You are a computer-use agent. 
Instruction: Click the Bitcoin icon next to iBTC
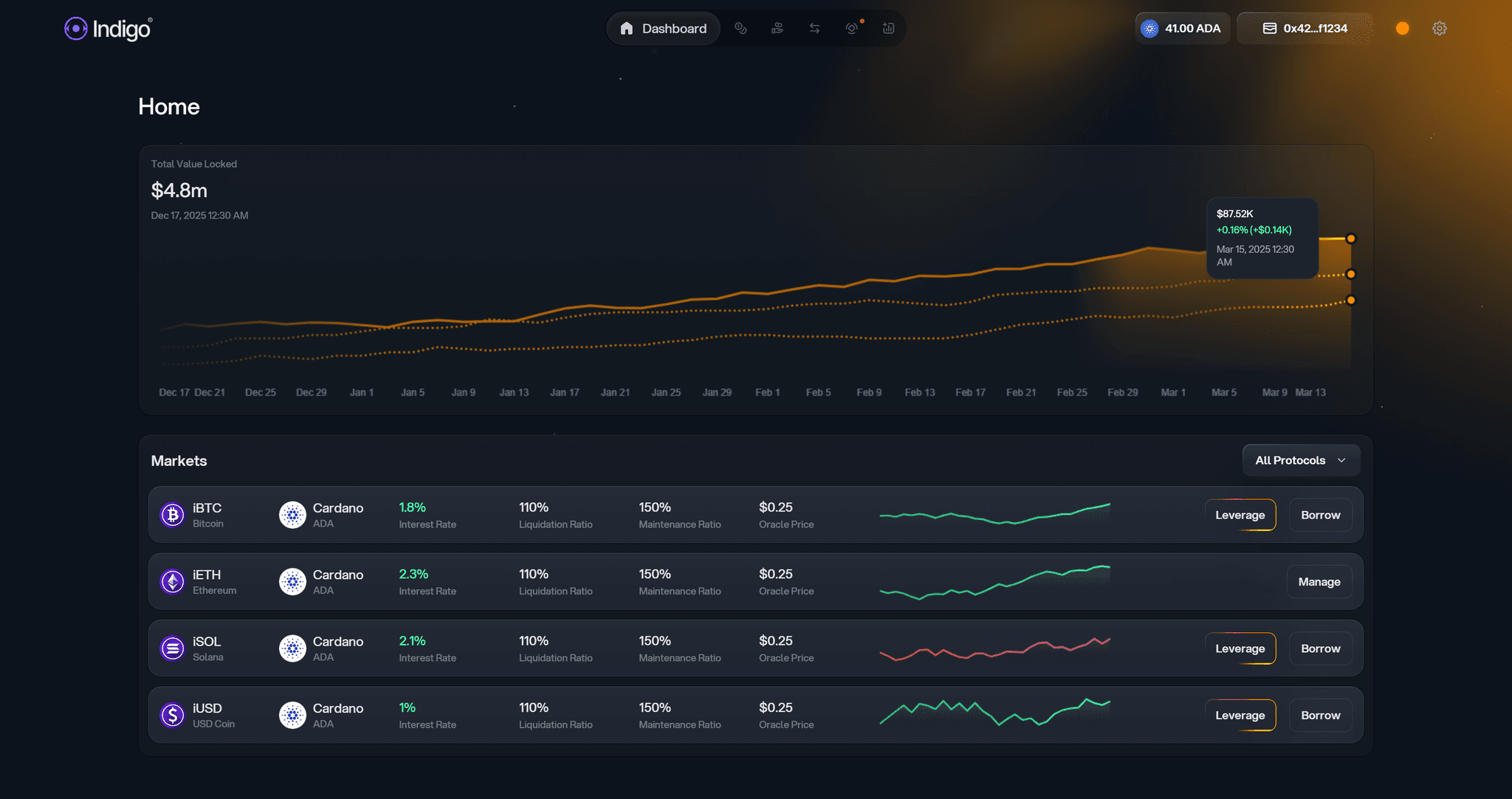point(172,515)
